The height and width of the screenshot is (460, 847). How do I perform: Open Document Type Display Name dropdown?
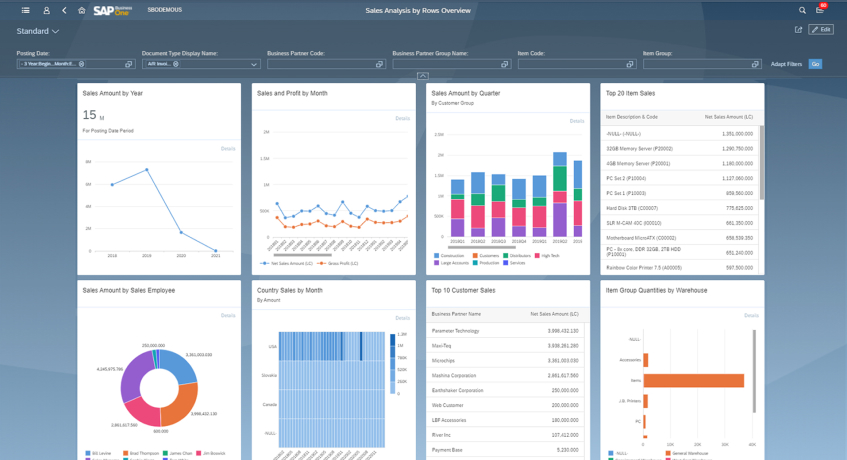tap(254, 64)
